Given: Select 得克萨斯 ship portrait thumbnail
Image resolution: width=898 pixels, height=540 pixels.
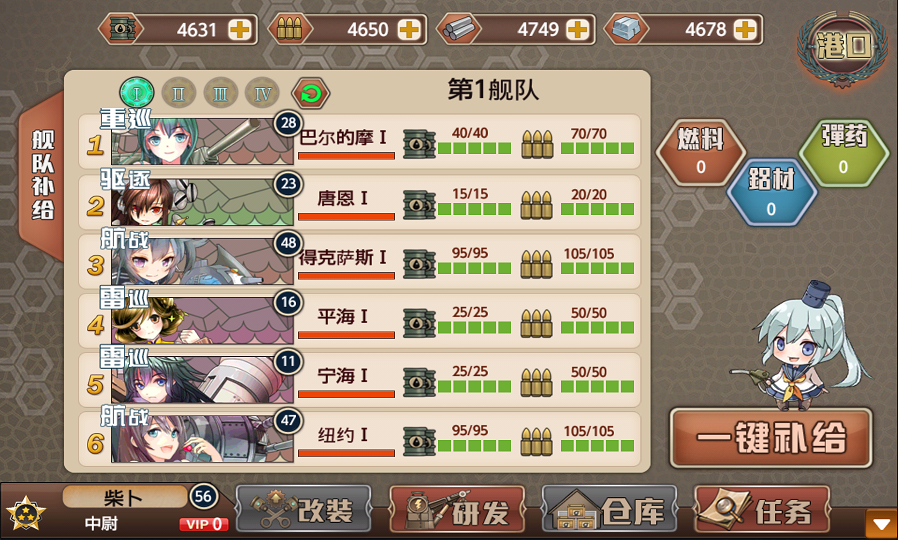Looking at the screenshot, I should point(202,262).
